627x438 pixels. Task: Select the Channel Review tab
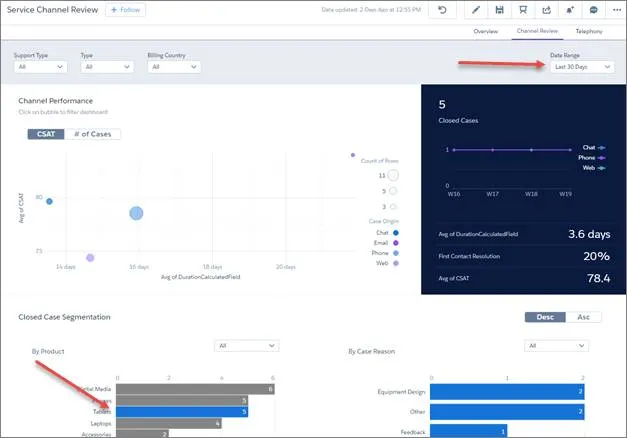tap(537, 31)
